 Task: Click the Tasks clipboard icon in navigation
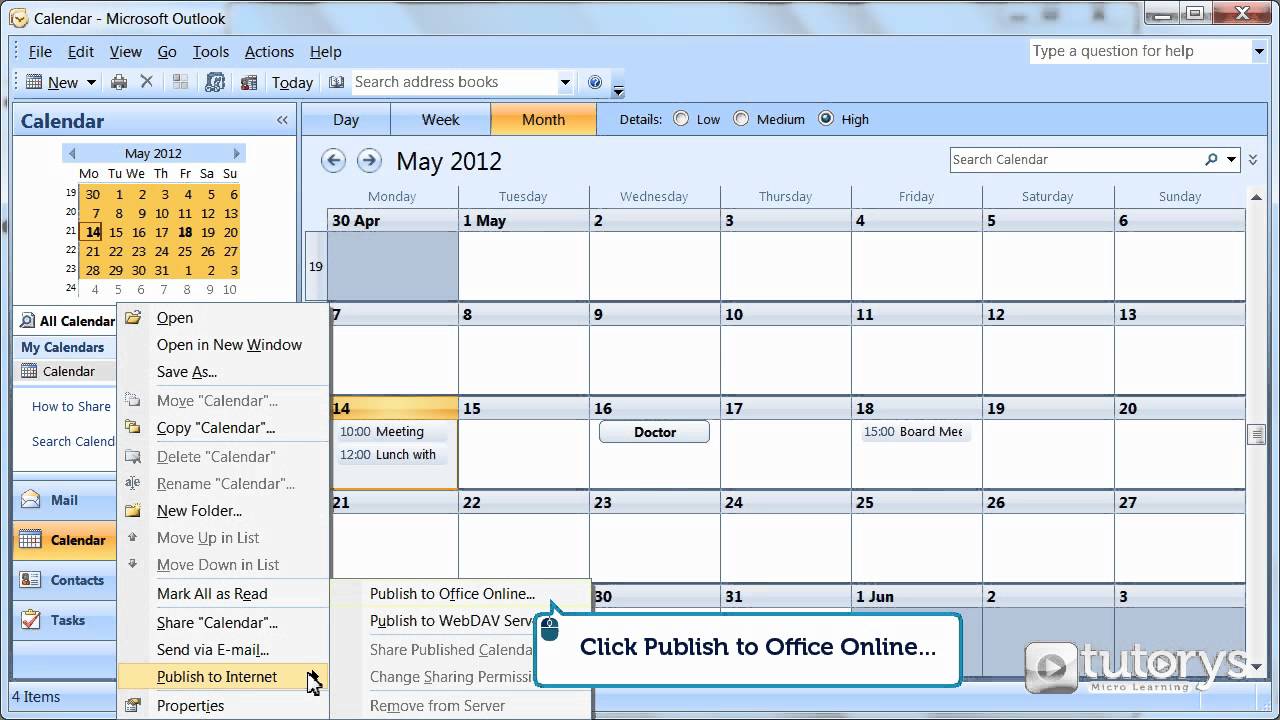click(31, 619)
